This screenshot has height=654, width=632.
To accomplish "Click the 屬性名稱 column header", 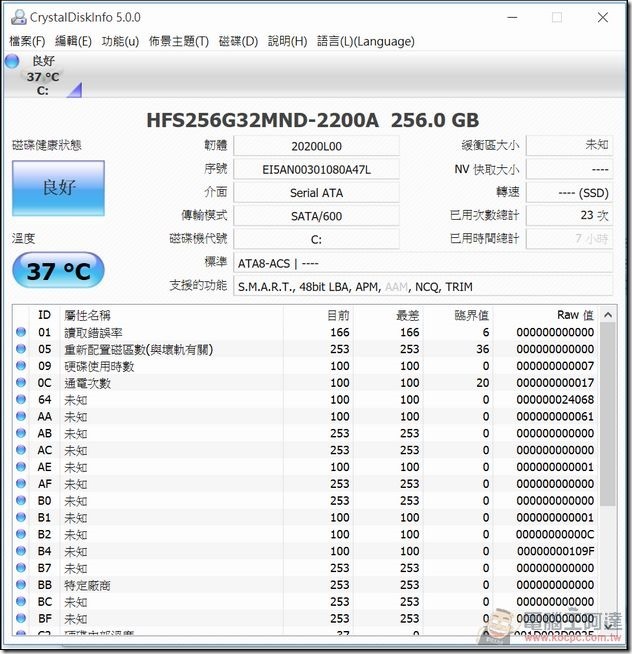I will click(x=172, y=315).
